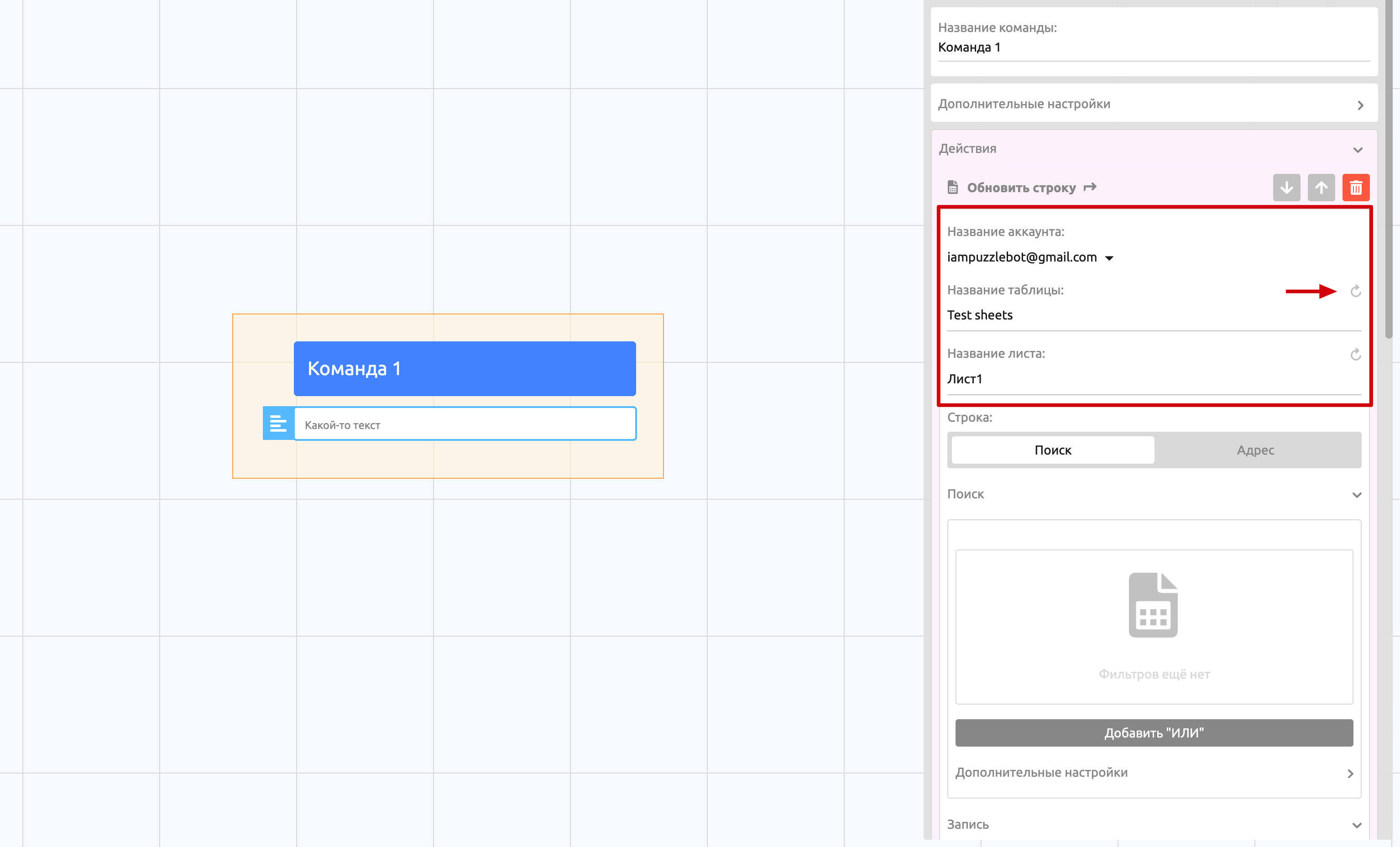Click the command name field Команда 1
Viewport: 1400px width, 847px height.
pyautogui.click(x=1154, y=48)
